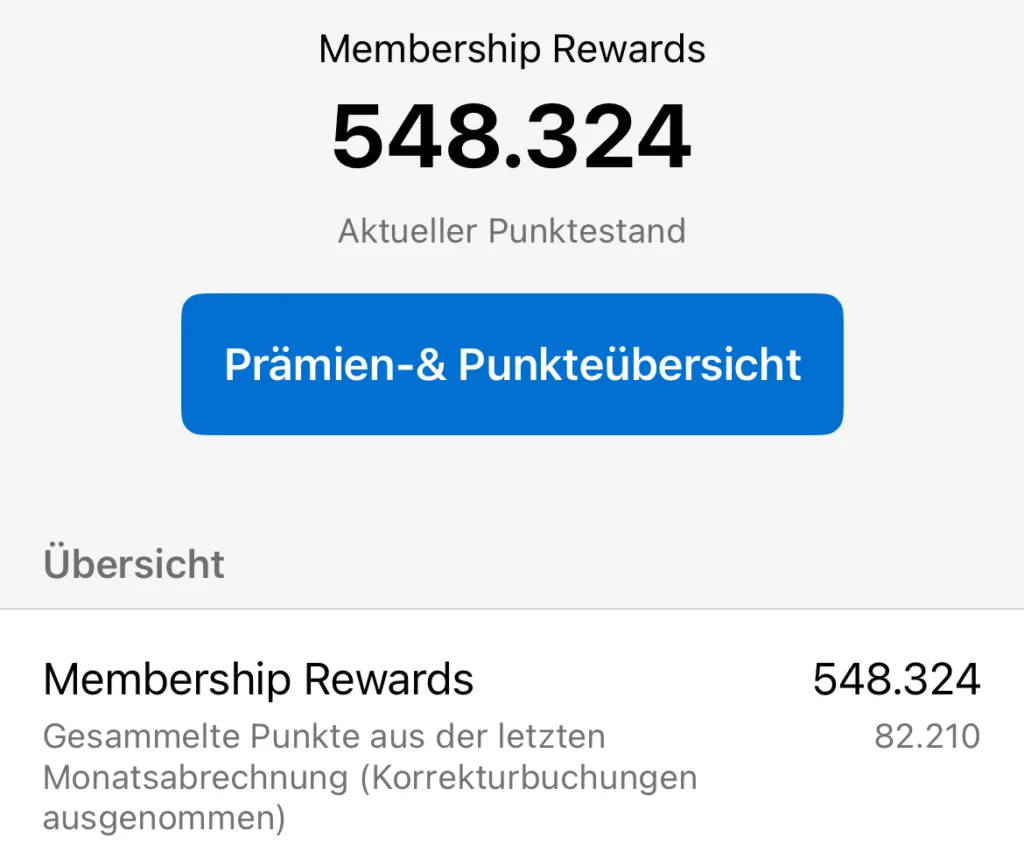Click the Gesammelte Punkte description line
This screenshot has width=1024, height=859.
click(x=324, y=737)
